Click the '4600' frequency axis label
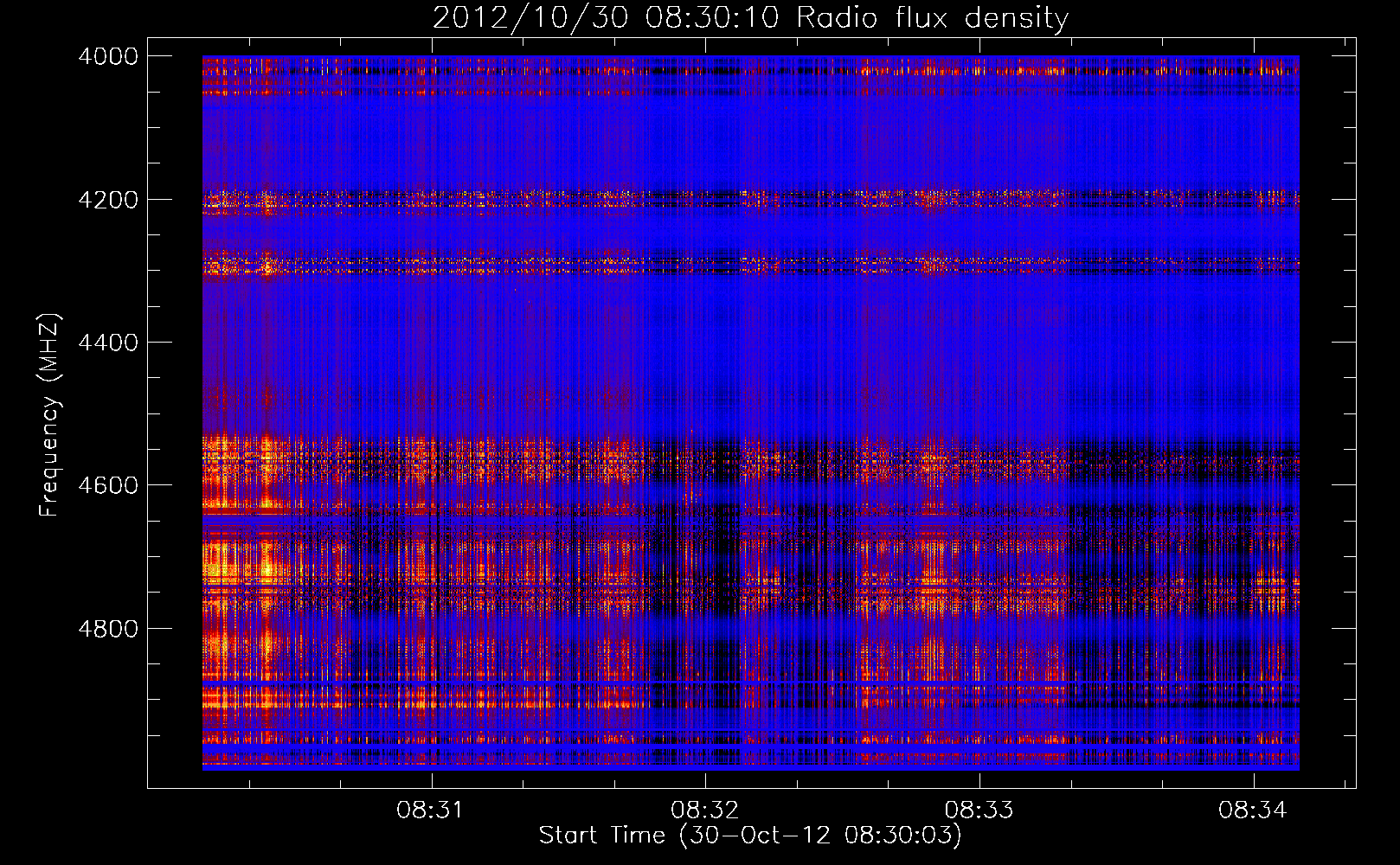Screen dimensions: 1400x865 tap(108, 485)
